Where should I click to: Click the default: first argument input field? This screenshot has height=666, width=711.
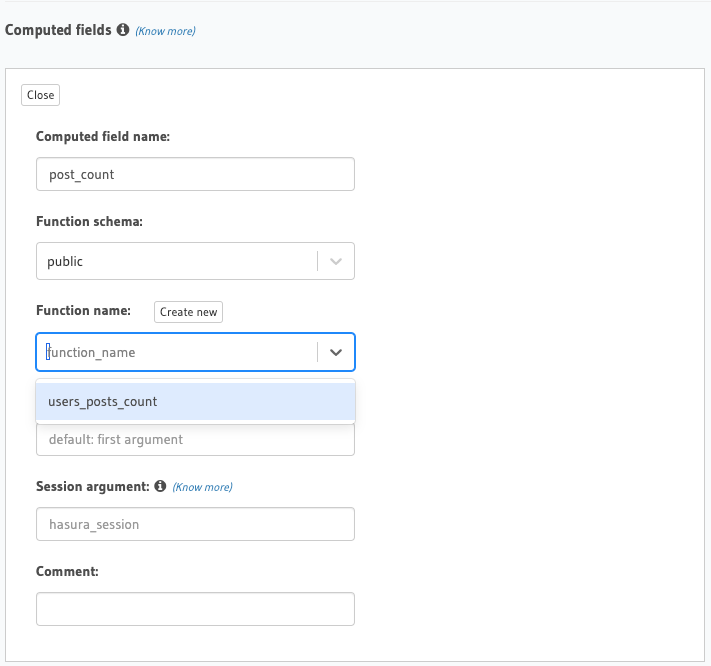(x=195, y=440)
